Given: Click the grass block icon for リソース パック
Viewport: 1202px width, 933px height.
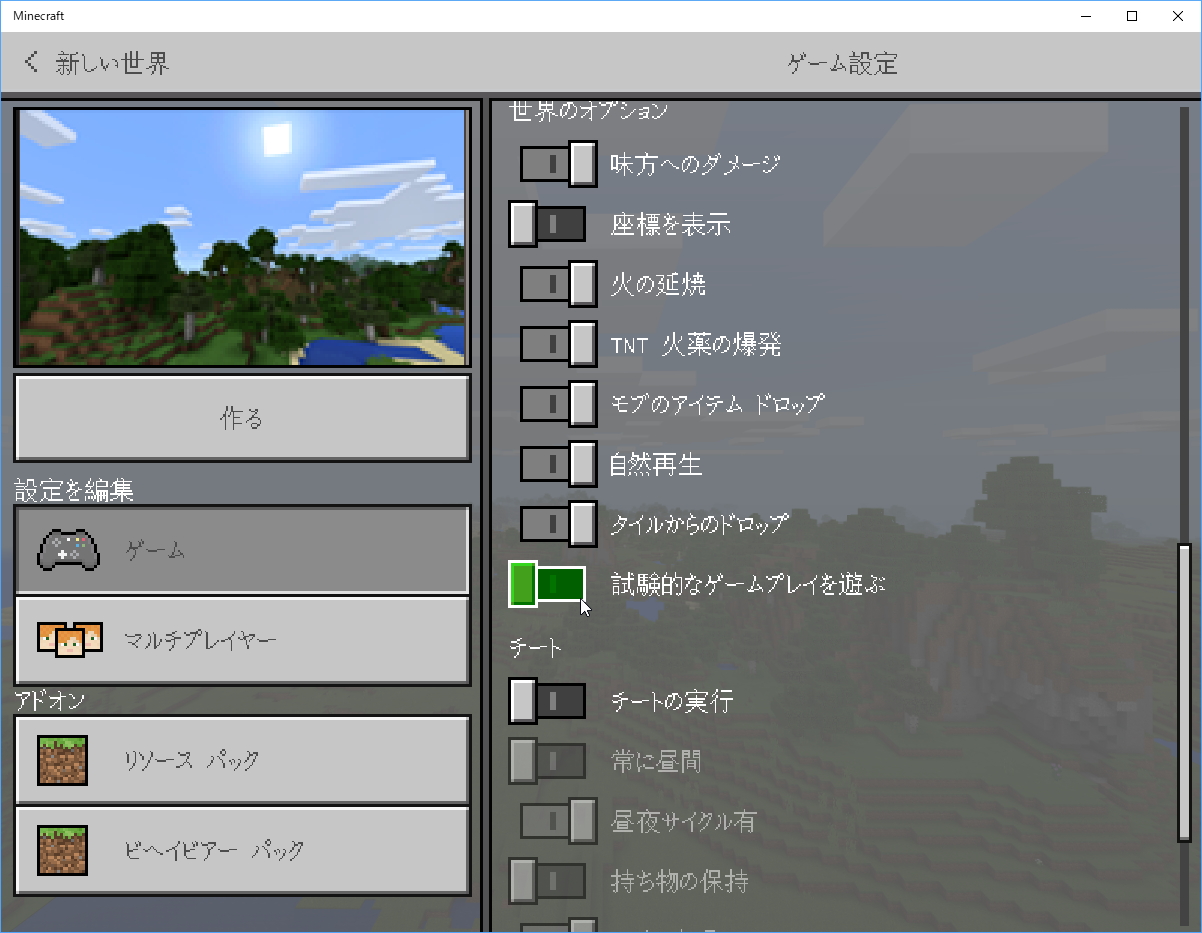Looking at the screenshot, I should [x=62, y=760].
